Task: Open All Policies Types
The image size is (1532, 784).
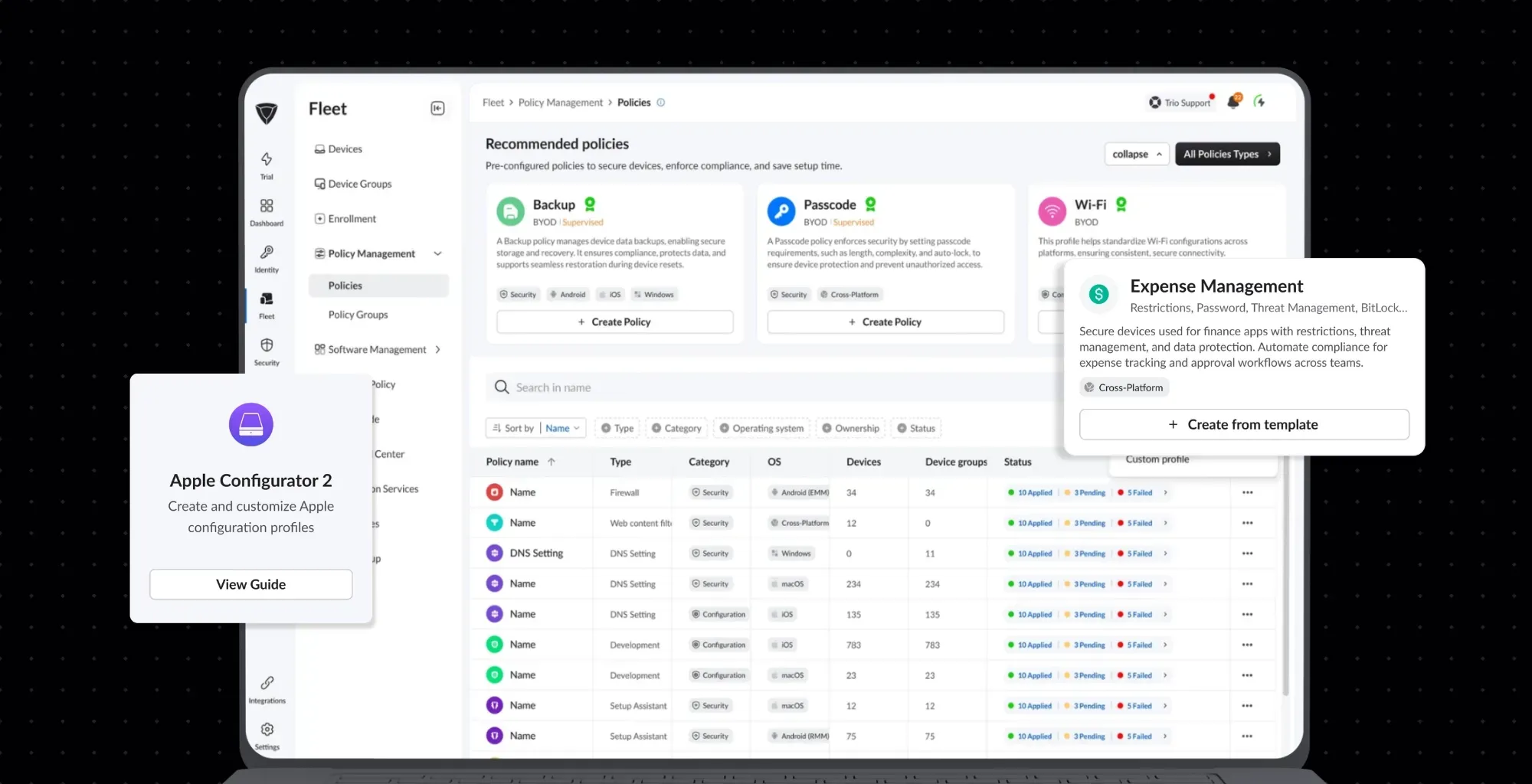Action: [1227, 154]
